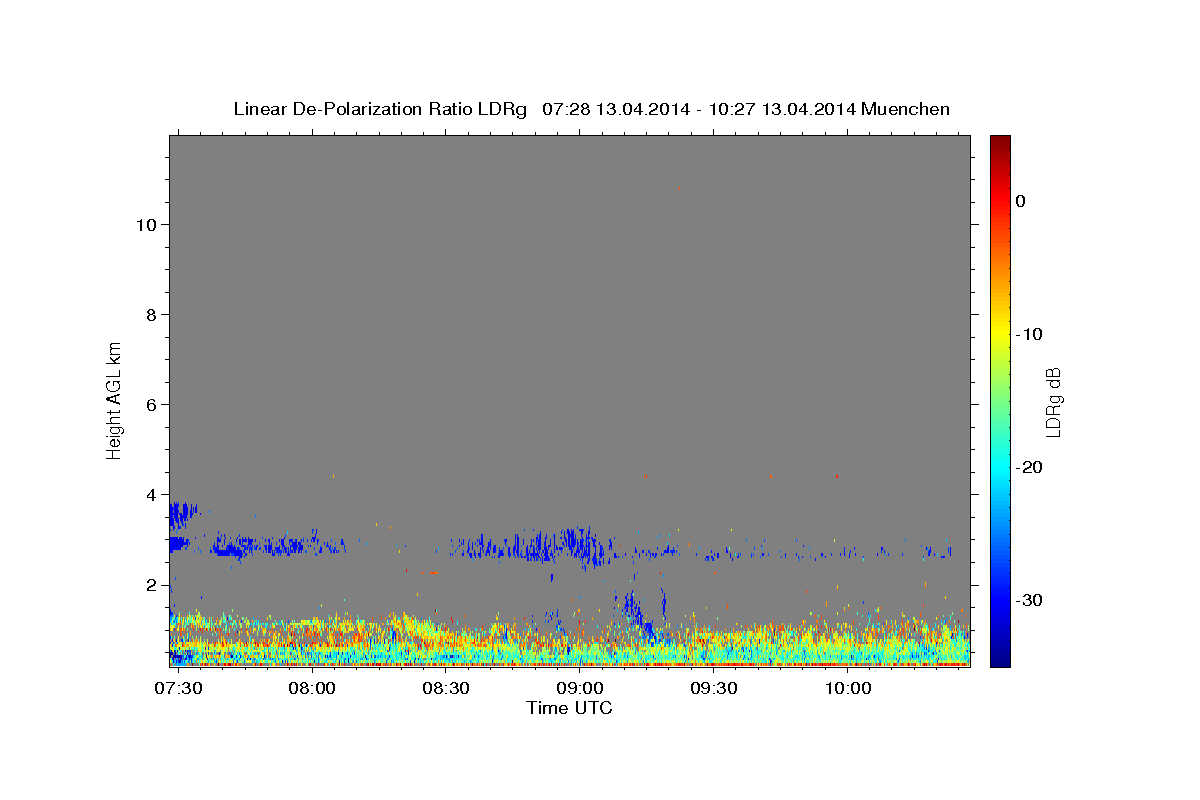This screenshot has width=1200, height=800.
Task: Click the 07:30 time tick label
Action: (x=180, y=689)
